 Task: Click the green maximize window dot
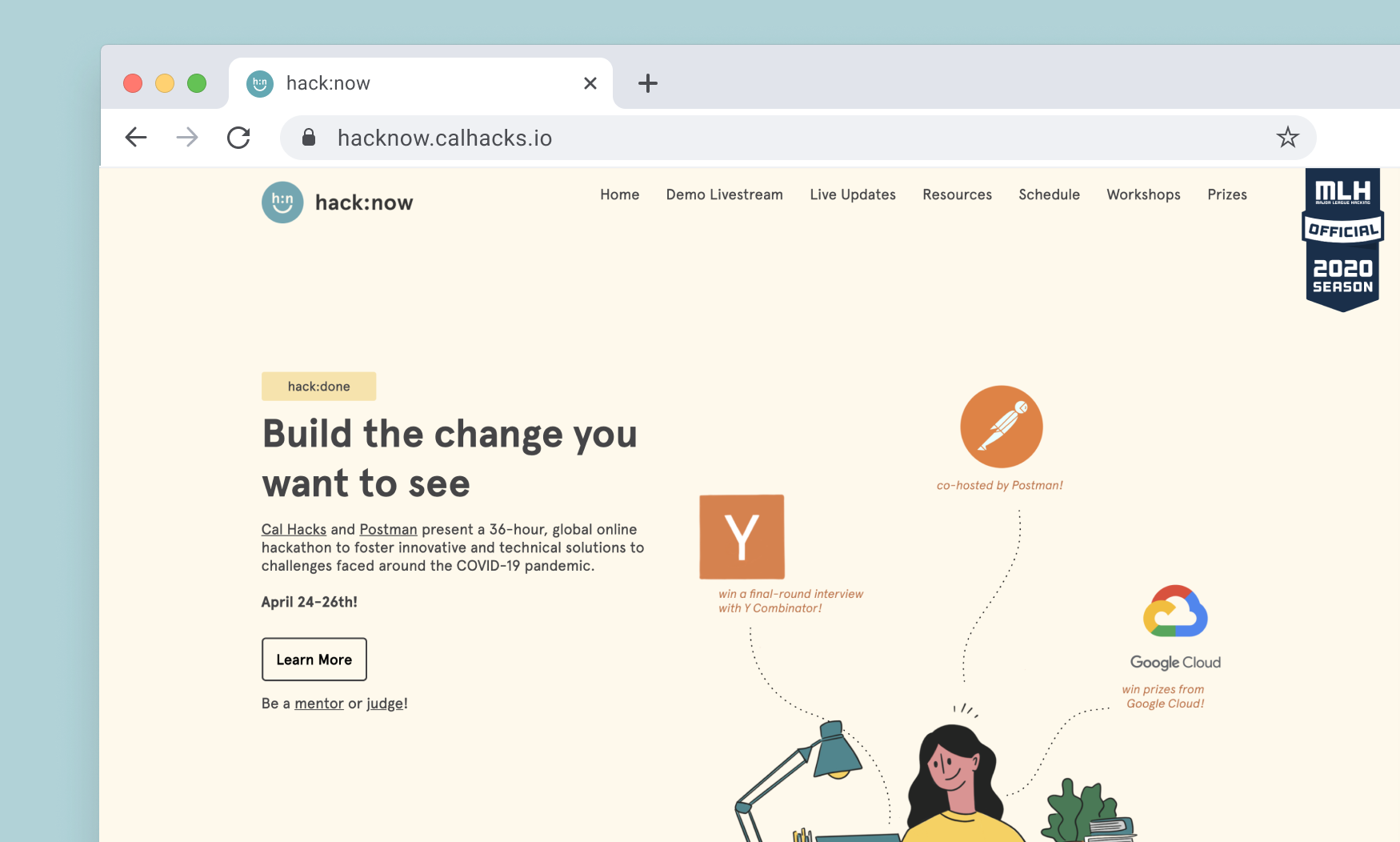[197, 83]
